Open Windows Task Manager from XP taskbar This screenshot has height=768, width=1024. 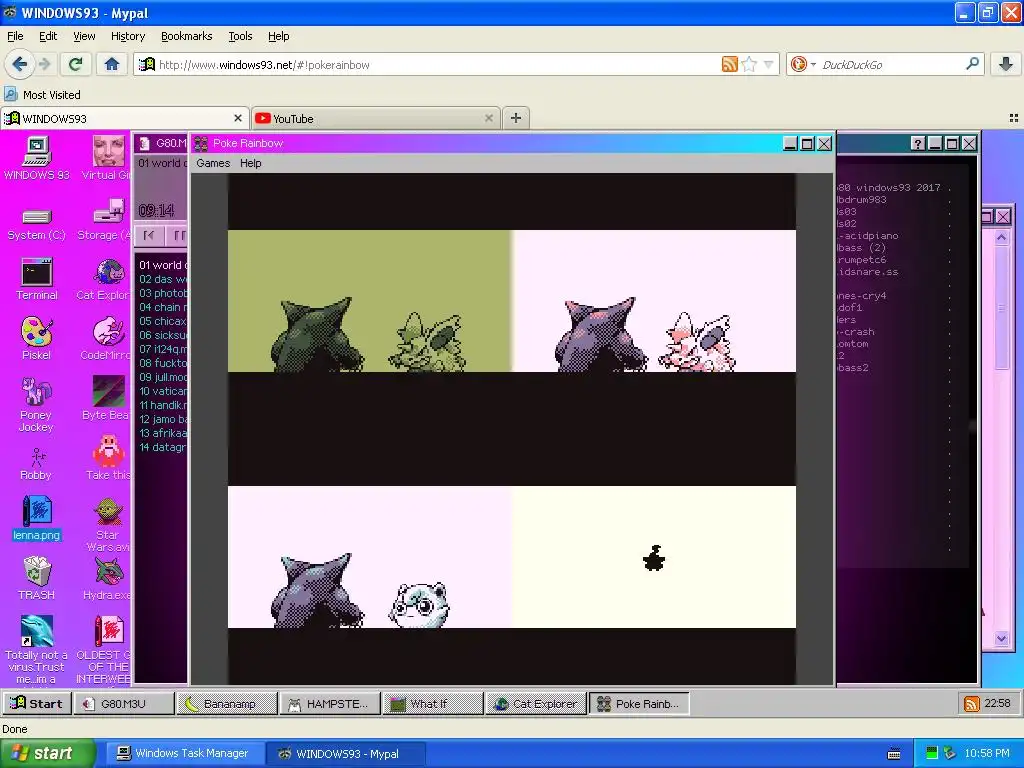tap(183, 753)
